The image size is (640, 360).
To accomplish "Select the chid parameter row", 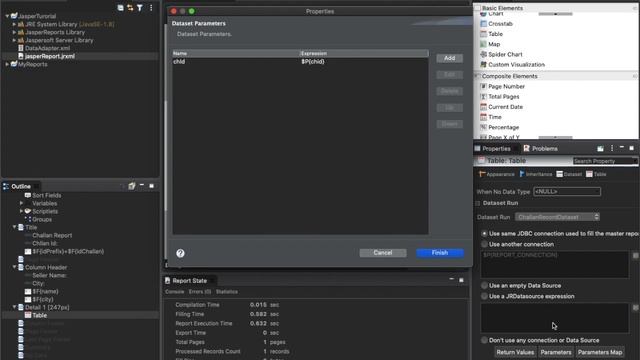I will [x=300, y=62].
